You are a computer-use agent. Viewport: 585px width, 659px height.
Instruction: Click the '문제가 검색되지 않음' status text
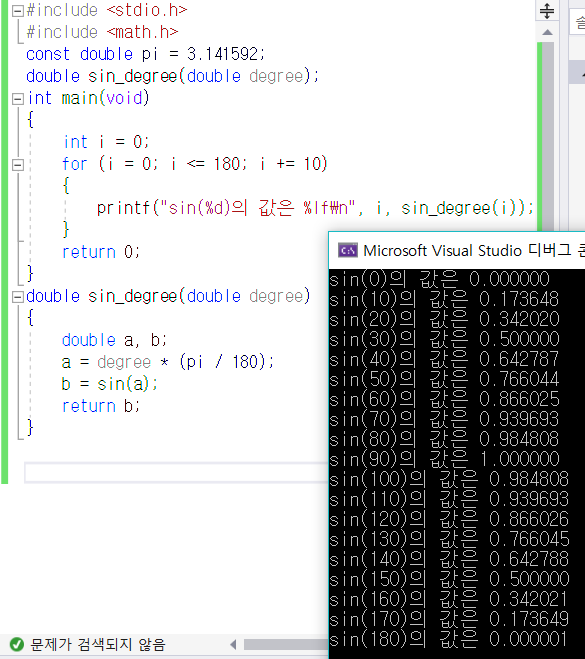coord(98,644)
